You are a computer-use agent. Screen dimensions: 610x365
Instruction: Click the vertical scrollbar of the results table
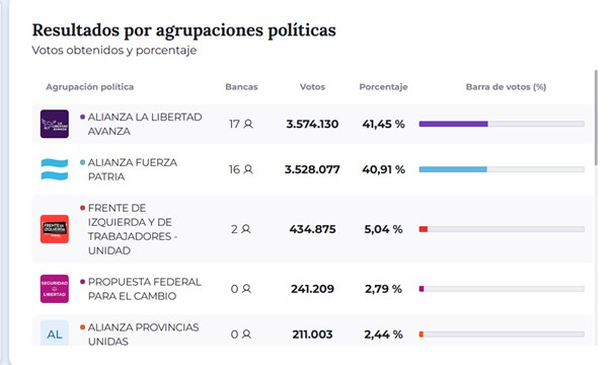[x=596, y=118]
